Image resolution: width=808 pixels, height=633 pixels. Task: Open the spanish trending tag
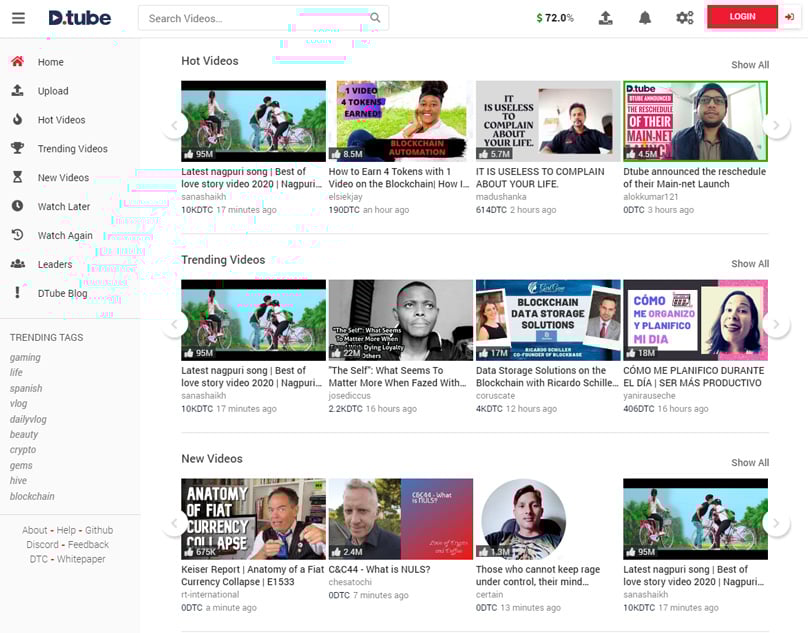[26, 388]
